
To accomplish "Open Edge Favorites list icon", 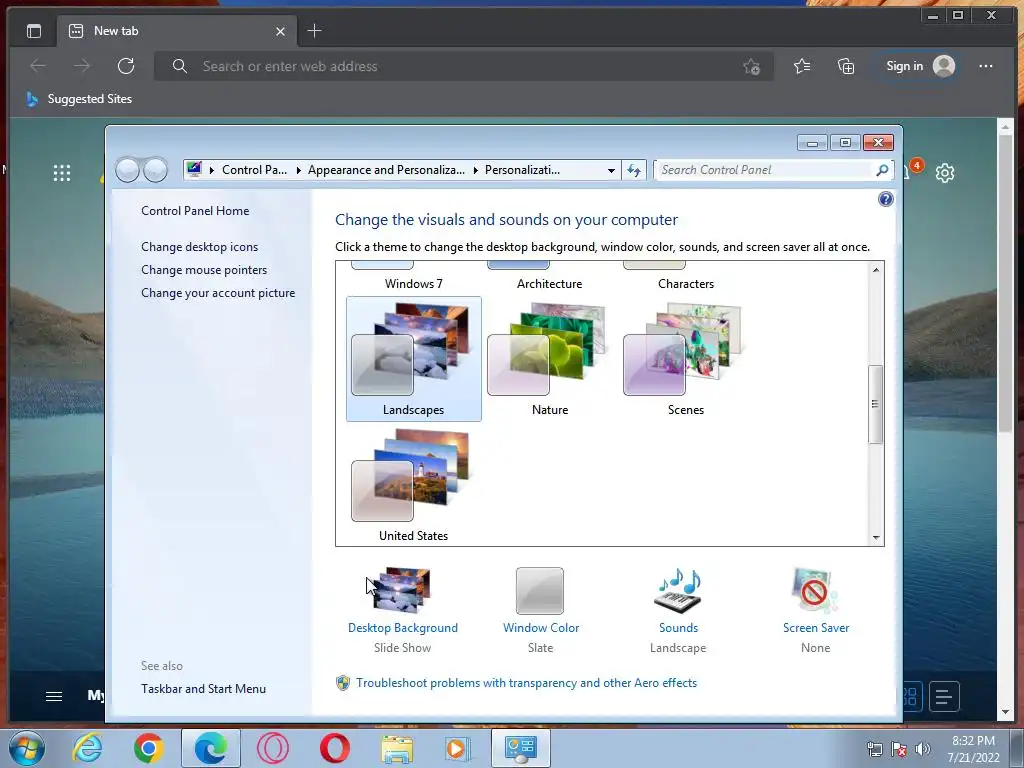I will point(802,66).
